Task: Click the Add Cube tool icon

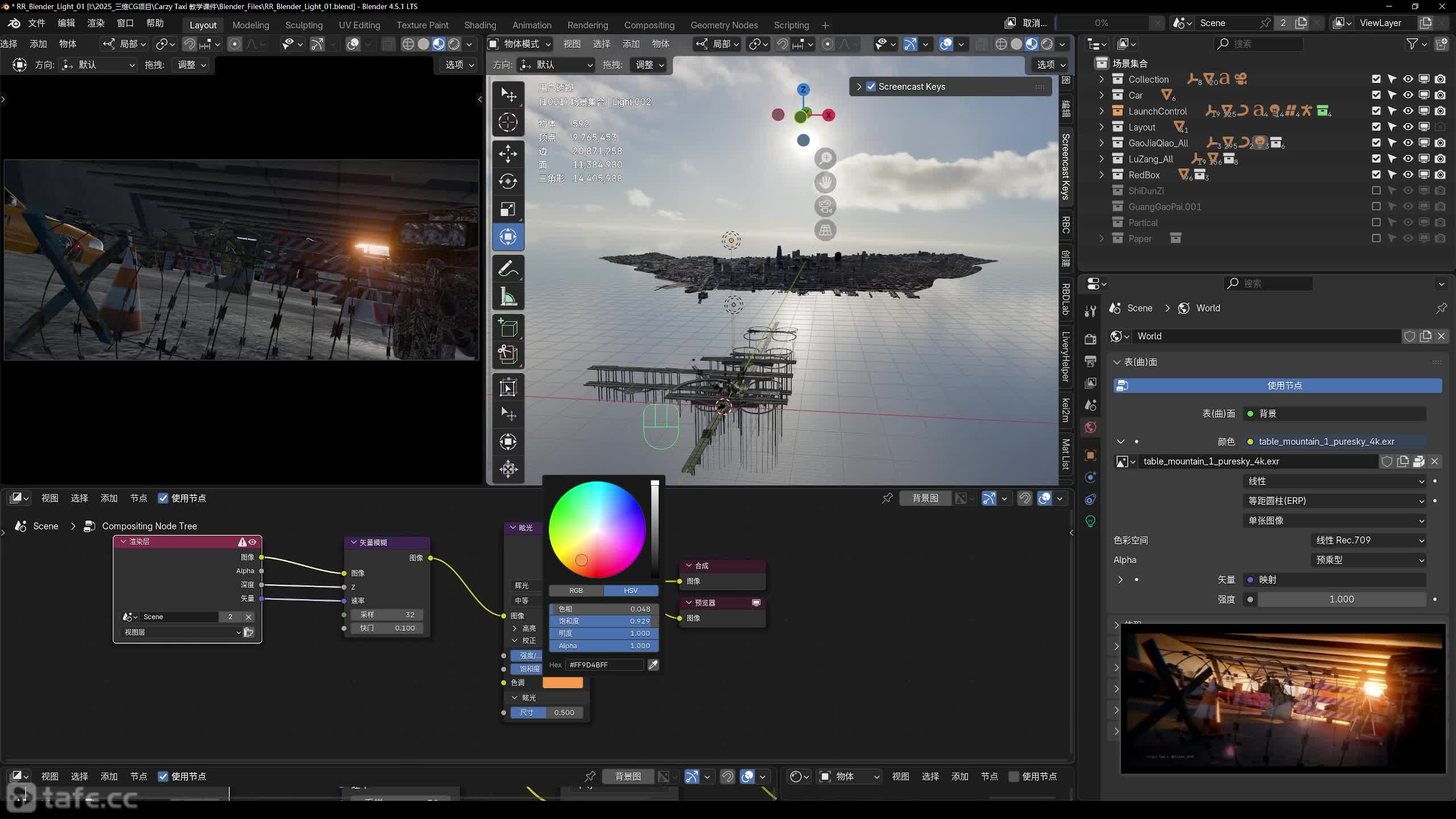Action: tap(508, 328)
